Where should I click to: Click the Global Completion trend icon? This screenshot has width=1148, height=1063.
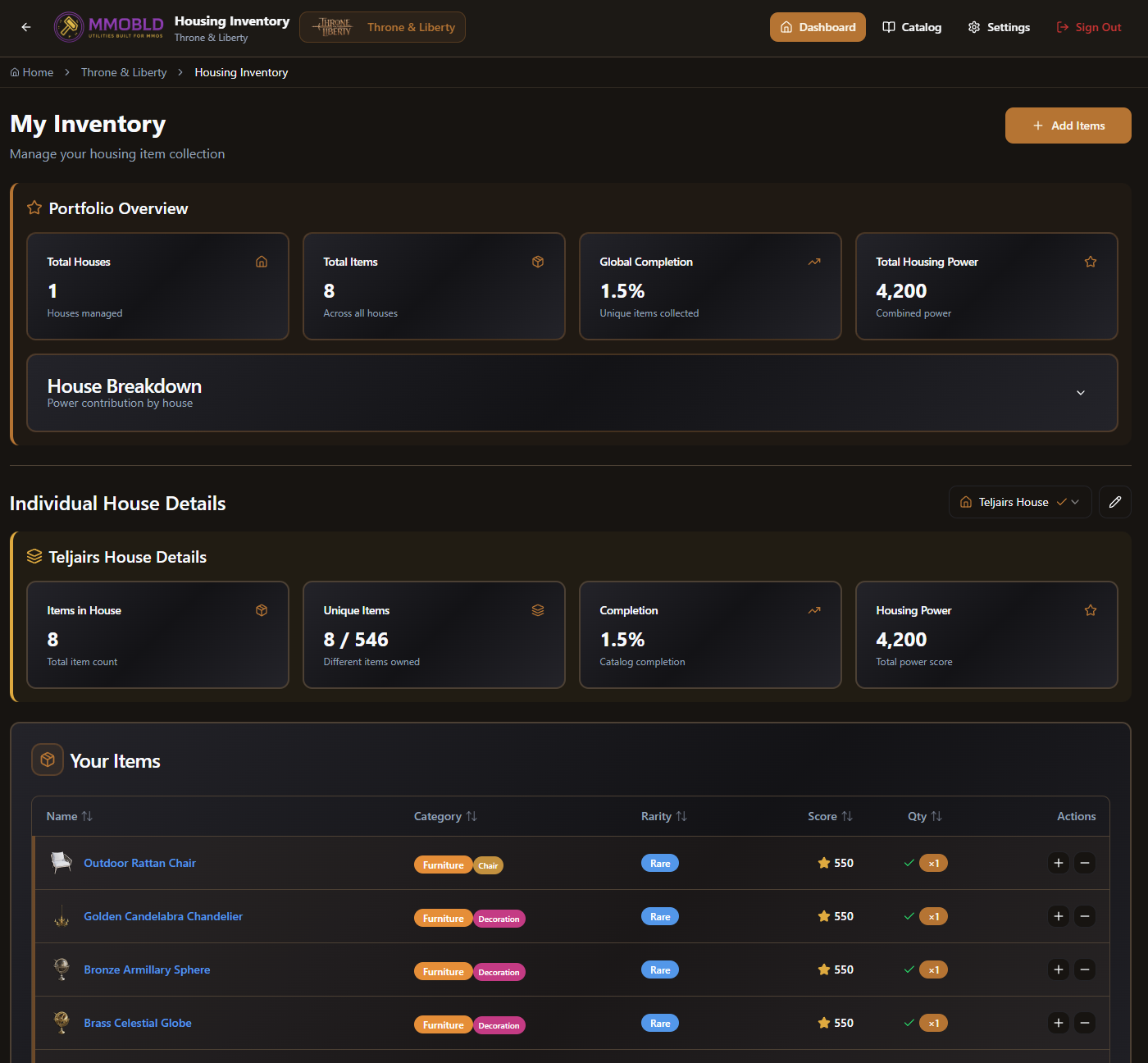click(x=814, y=262)
